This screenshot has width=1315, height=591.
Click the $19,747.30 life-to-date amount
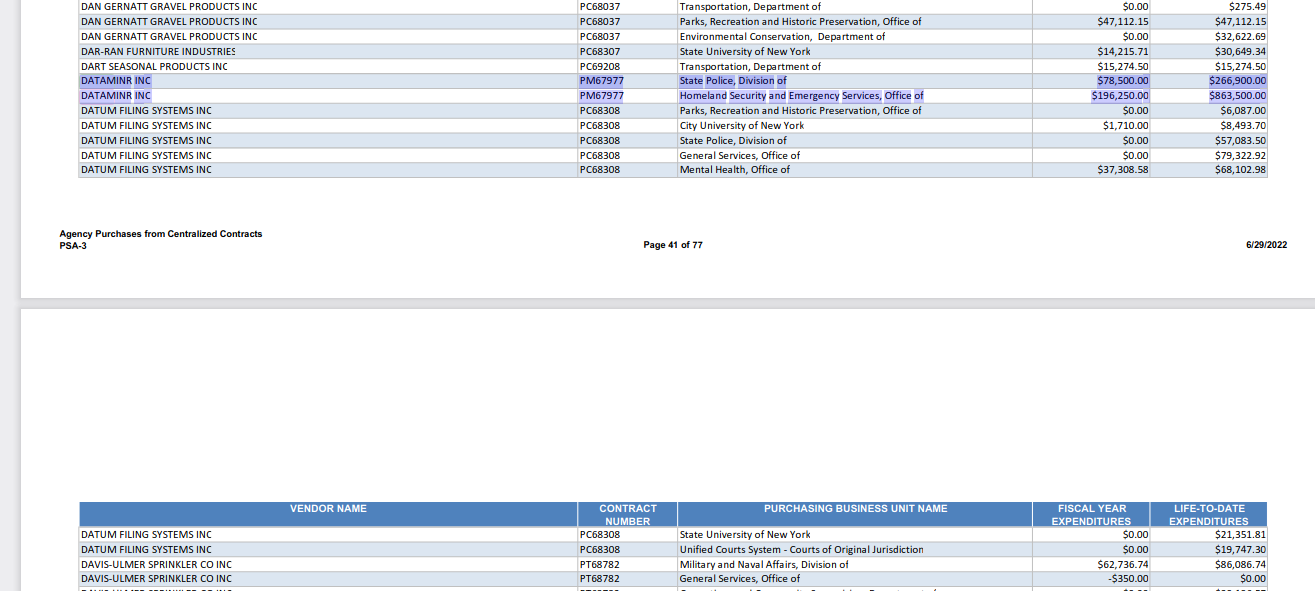tap(1240, 550)
